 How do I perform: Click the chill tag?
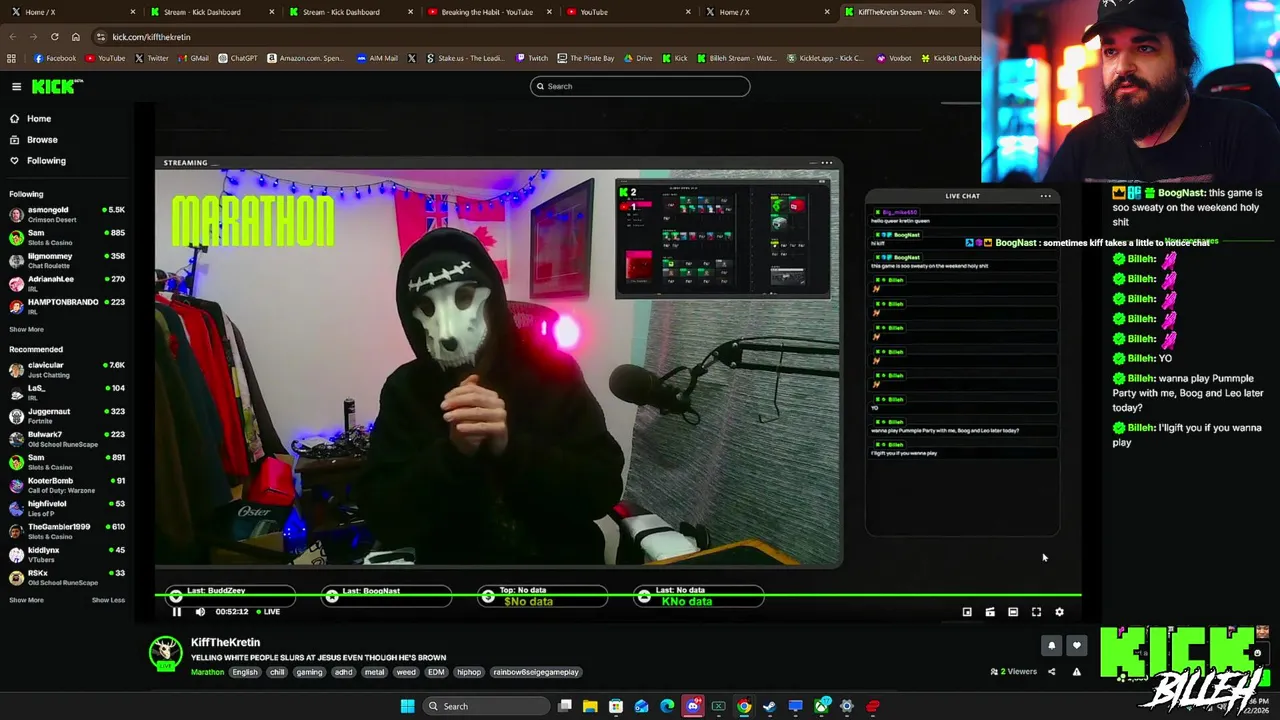click(x=277, y=672)
